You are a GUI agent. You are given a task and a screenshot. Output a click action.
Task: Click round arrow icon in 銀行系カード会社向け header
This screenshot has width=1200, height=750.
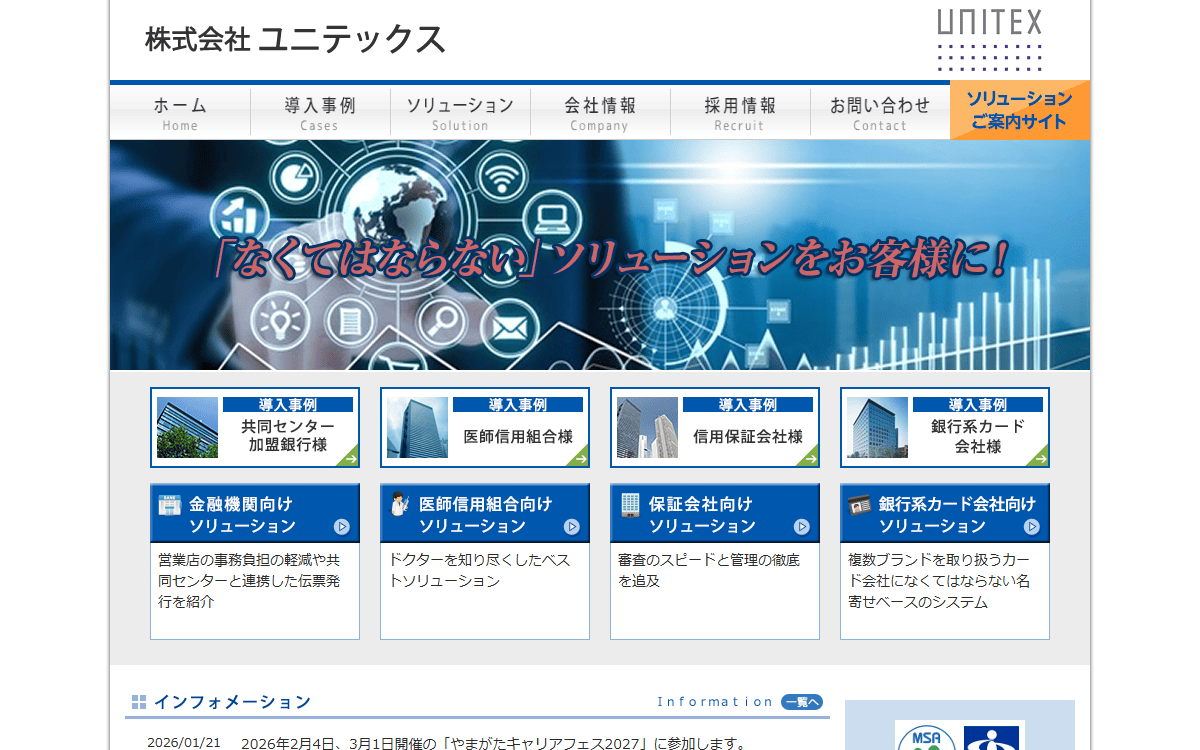point(1032,527)
